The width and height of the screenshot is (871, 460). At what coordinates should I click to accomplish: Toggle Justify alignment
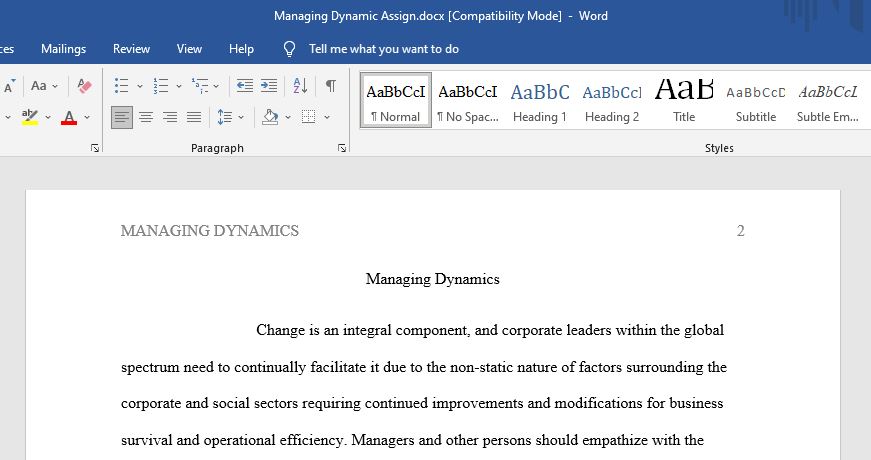[194, 117]
